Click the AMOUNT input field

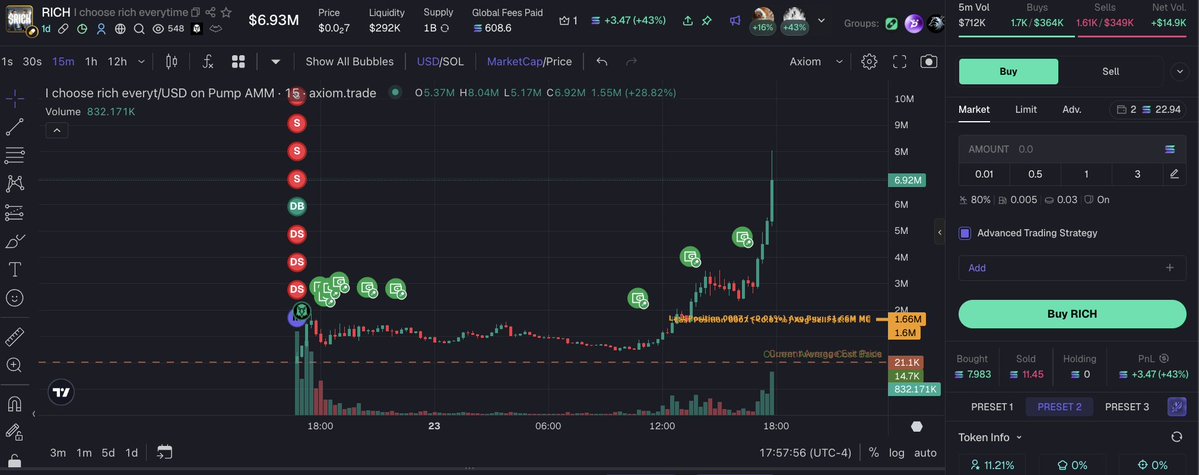click(1072, 149)
